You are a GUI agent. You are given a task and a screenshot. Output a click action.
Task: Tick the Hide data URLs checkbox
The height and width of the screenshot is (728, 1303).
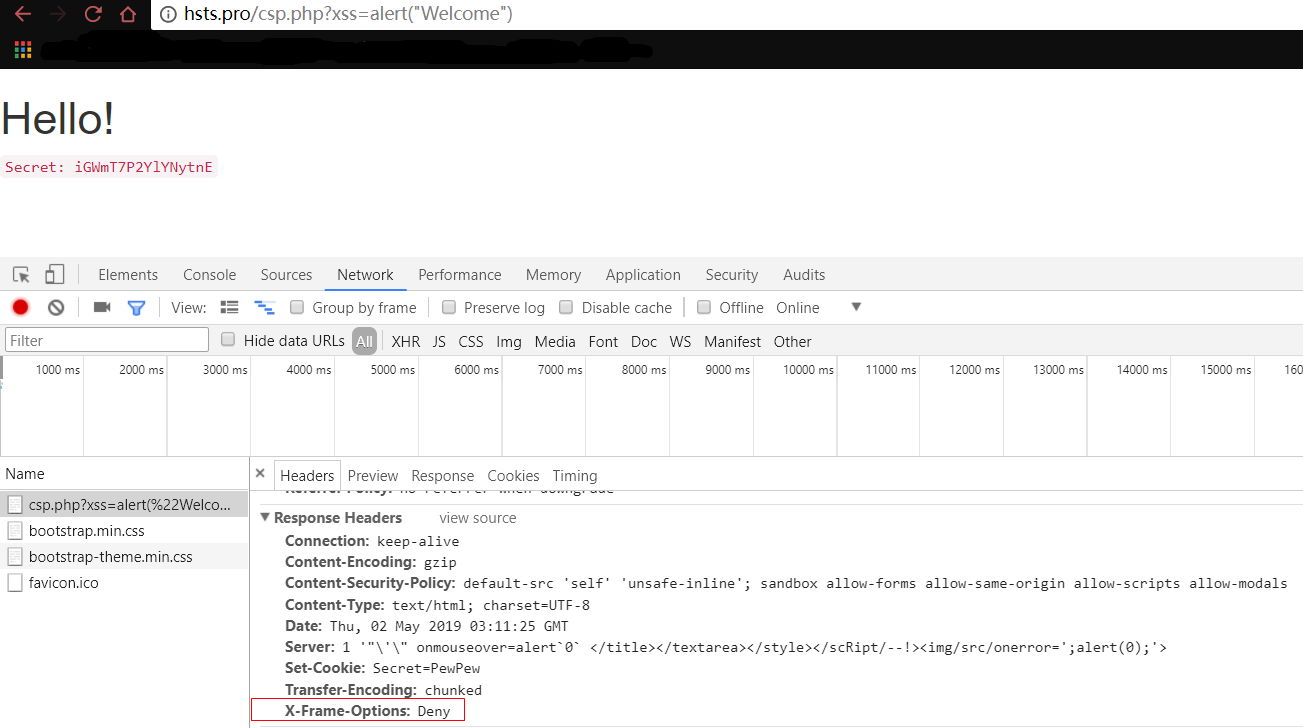(x=228, y=340)
